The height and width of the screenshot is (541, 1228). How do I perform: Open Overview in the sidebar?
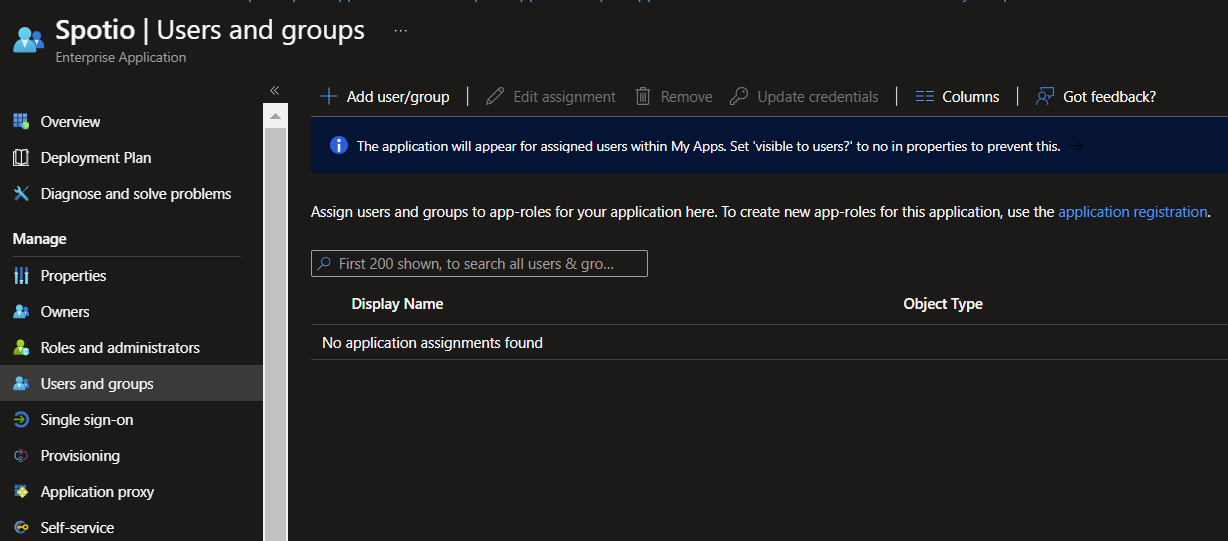(x=70, y=122)
